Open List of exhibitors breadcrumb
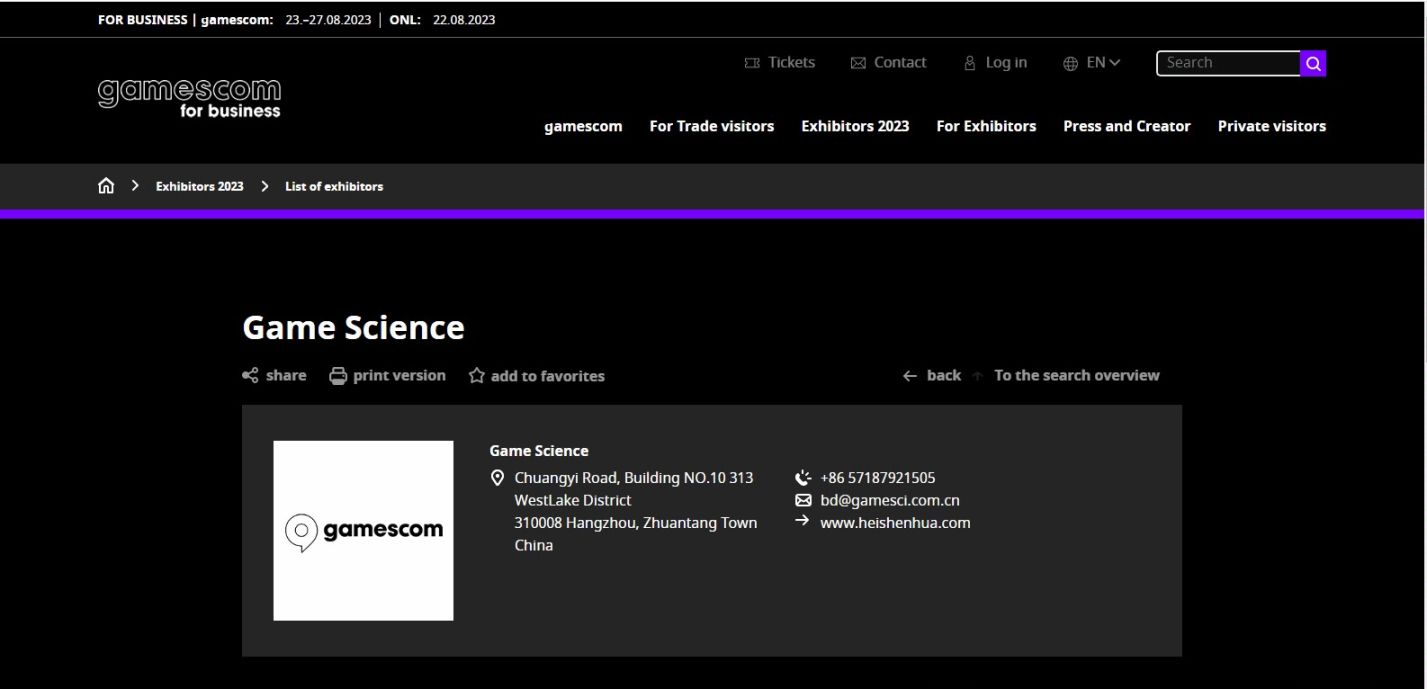 pyautogui.click(x=334, y=186)
